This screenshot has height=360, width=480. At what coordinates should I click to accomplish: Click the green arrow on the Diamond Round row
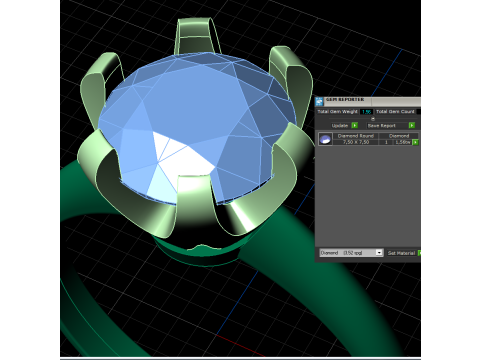coord(415,142)
